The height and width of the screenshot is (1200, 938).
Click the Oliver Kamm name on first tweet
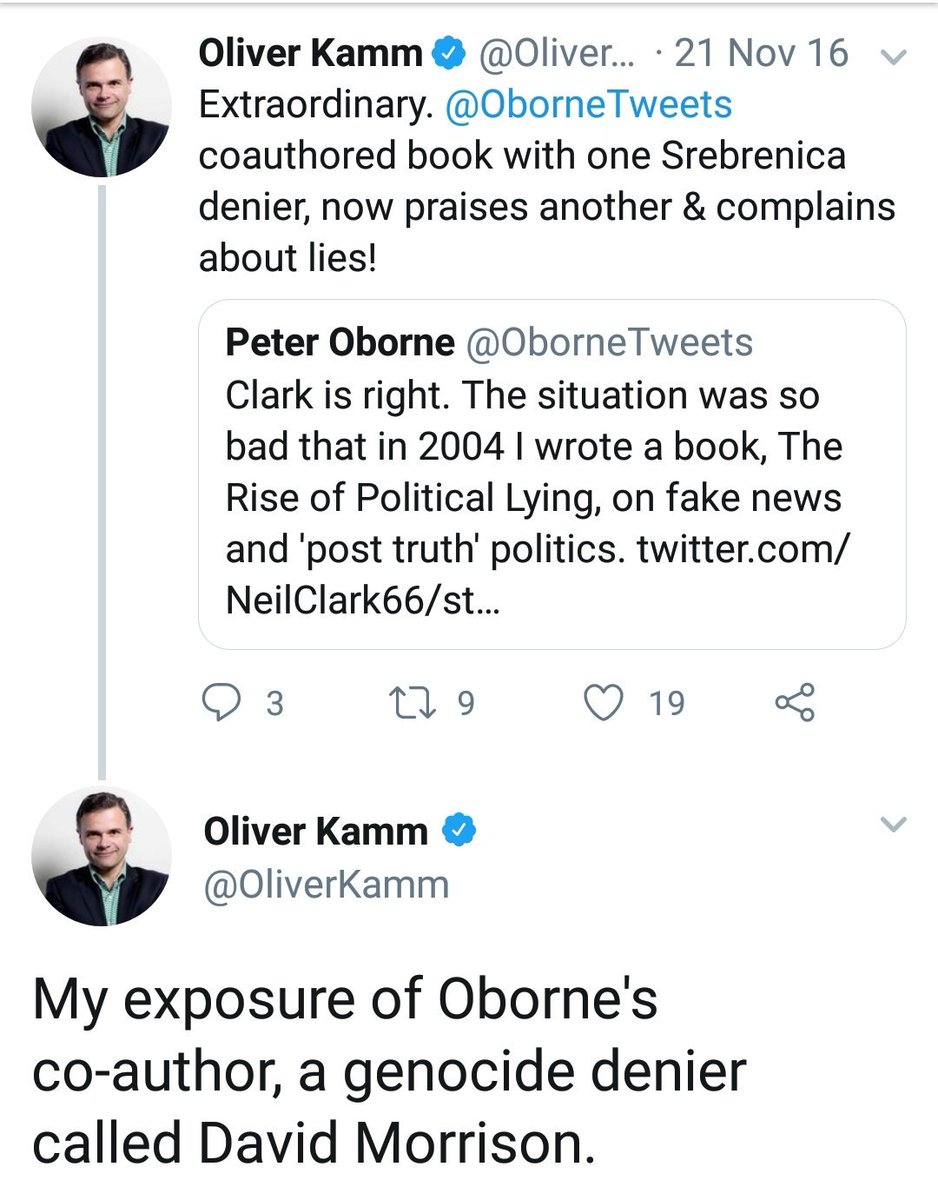[310, 54]
